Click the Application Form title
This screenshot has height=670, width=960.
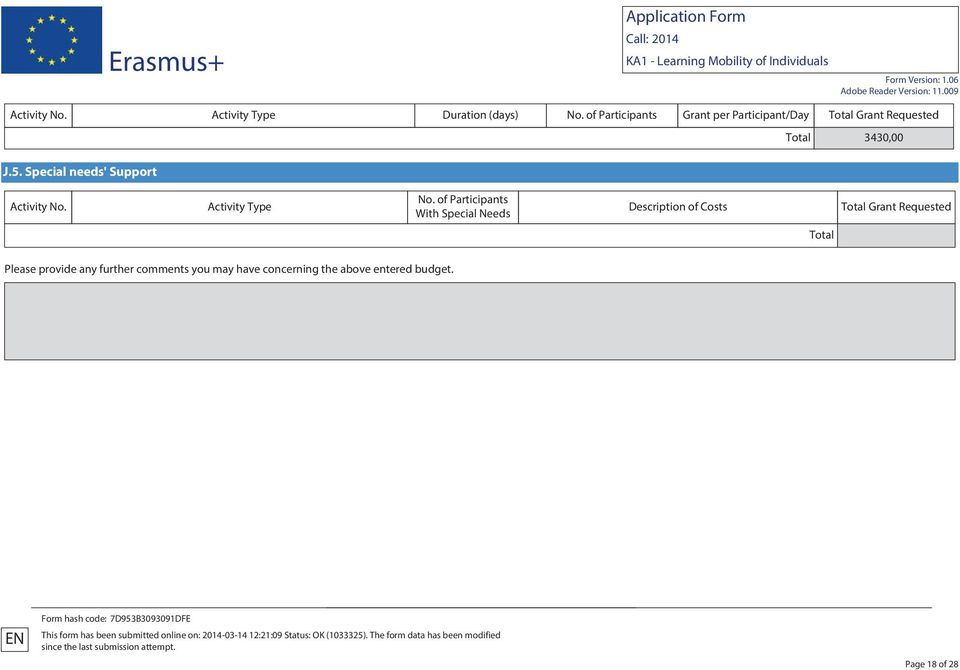[685, 17]
